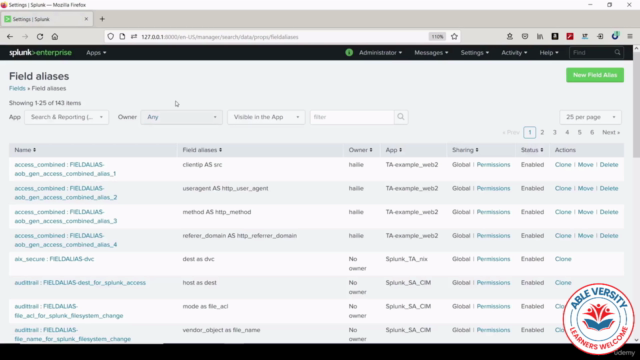
Task: Open the Messages menu
Action: [431, 53]
